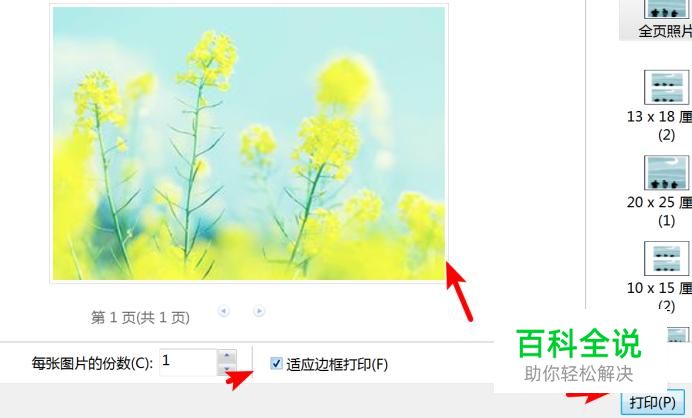Select the 20 x 25 厘米 (1) label
This screenshot has height=418, width=692.
pos(659,211)
